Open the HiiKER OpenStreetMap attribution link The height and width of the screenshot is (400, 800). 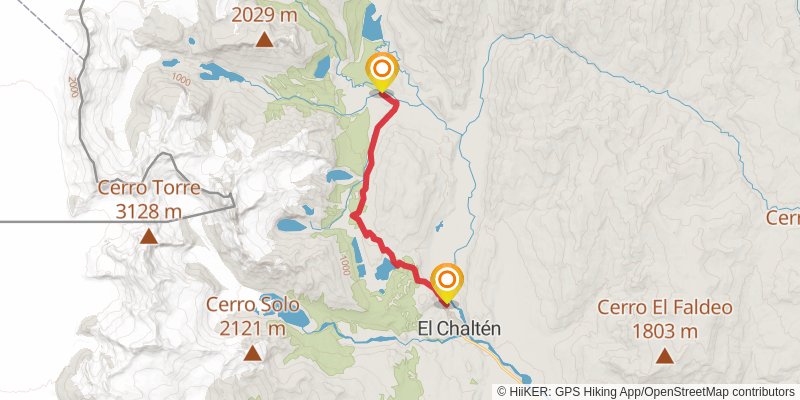pyautogui.click(x=647, y=391)
